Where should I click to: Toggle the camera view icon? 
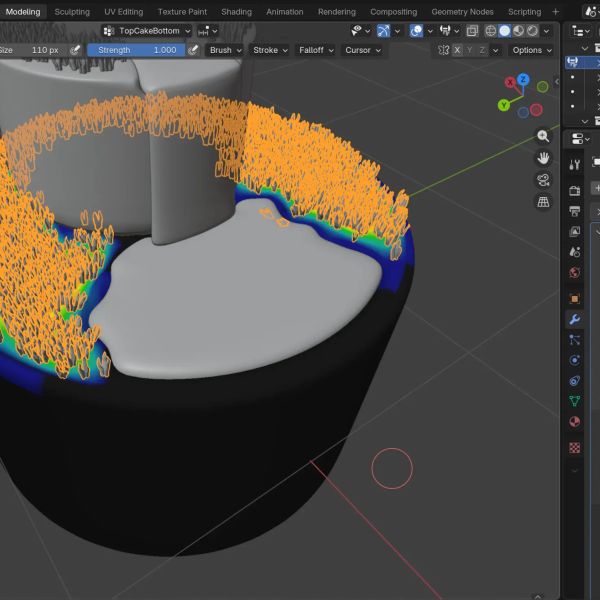click(543, 180)
